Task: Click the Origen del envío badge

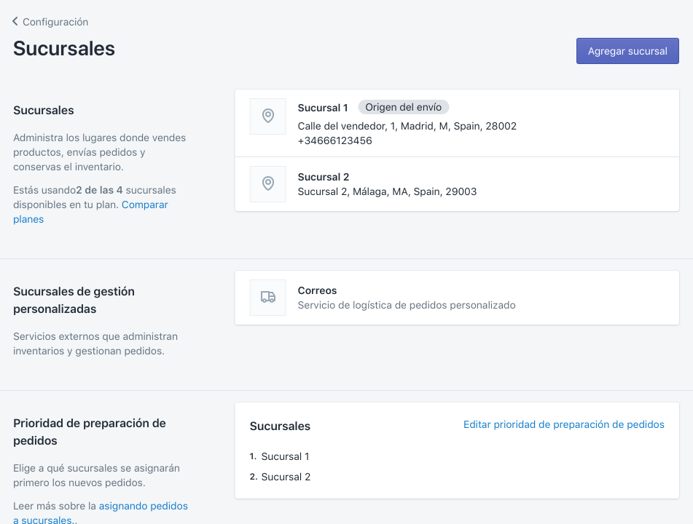Action: 403,108
